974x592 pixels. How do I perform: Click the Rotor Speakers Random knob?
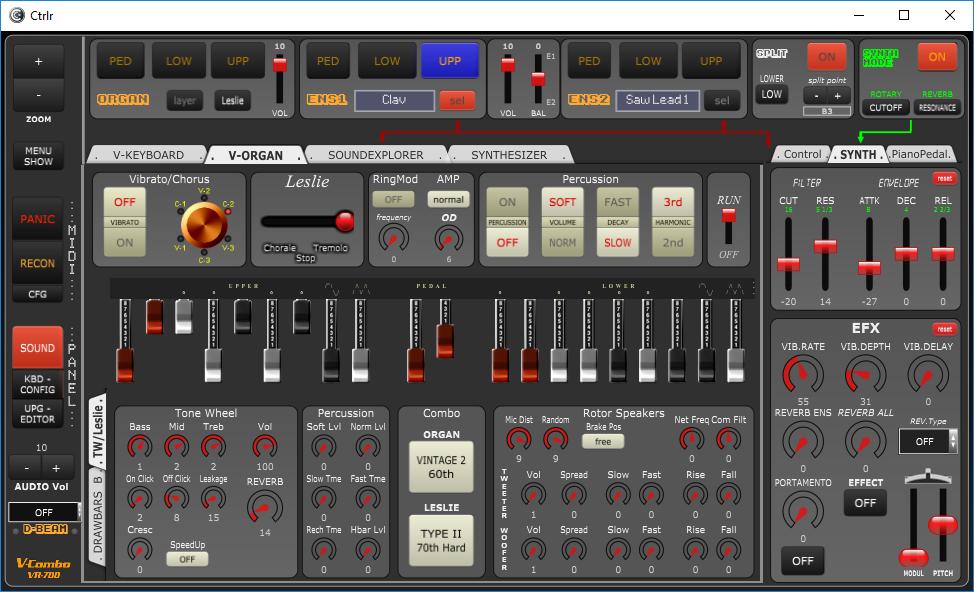(x=555, y=440)
